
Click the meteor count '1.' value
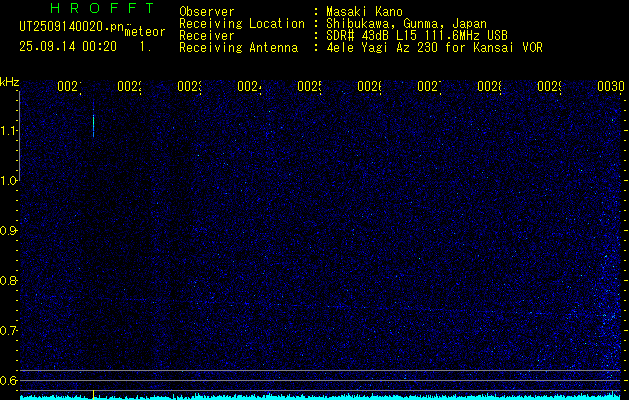(145, 47)
